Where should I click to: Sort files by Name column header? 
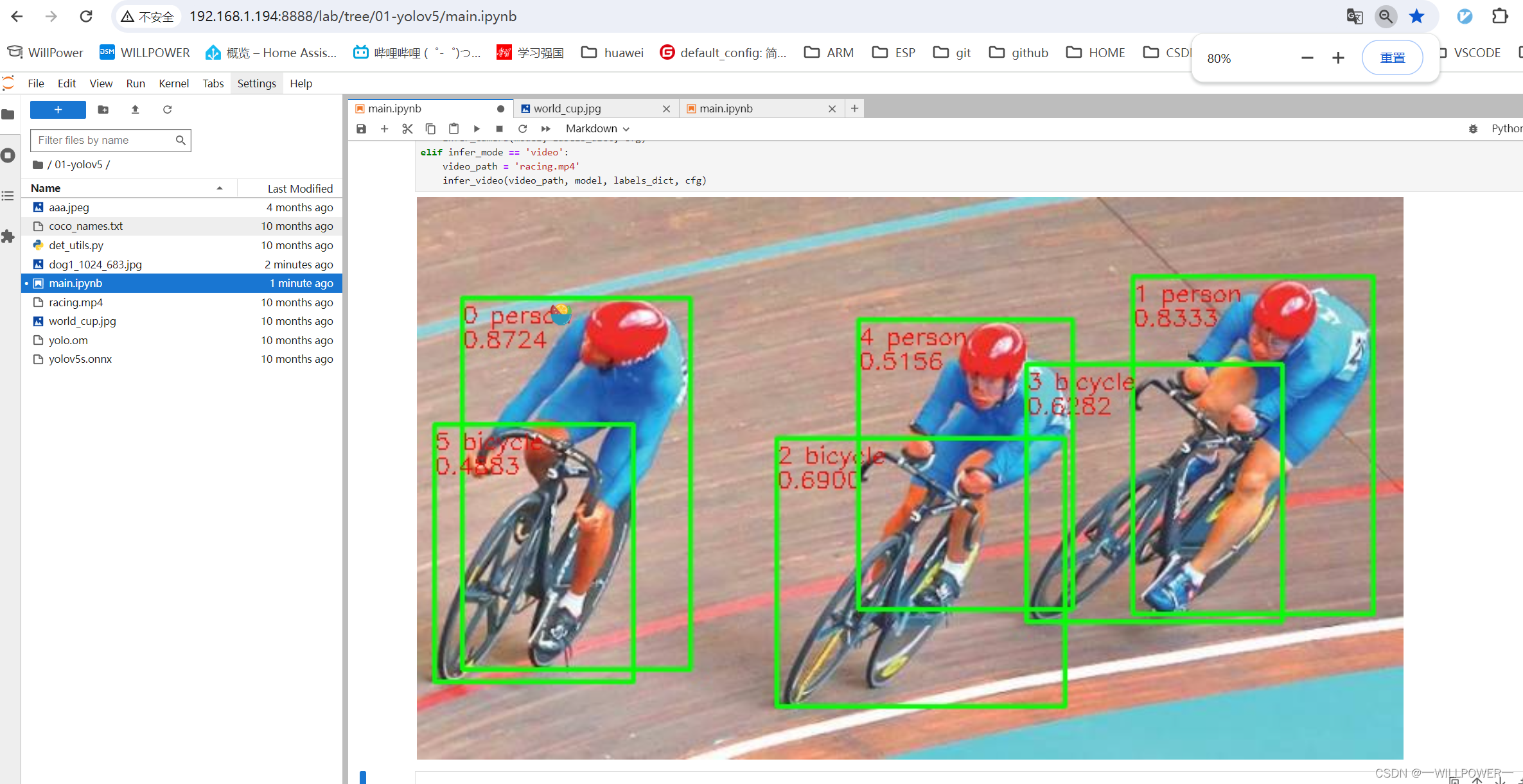tap(129, 188)
